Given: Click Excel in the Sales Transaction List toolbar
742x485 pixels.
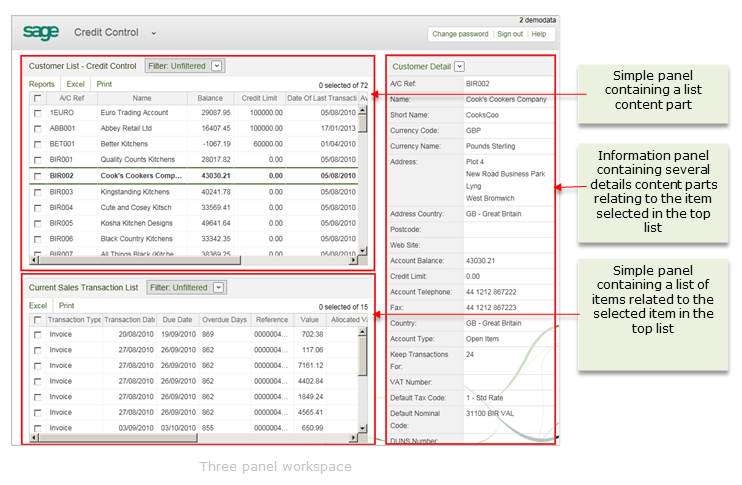Looking at the screenshot, I should point(38,305).
